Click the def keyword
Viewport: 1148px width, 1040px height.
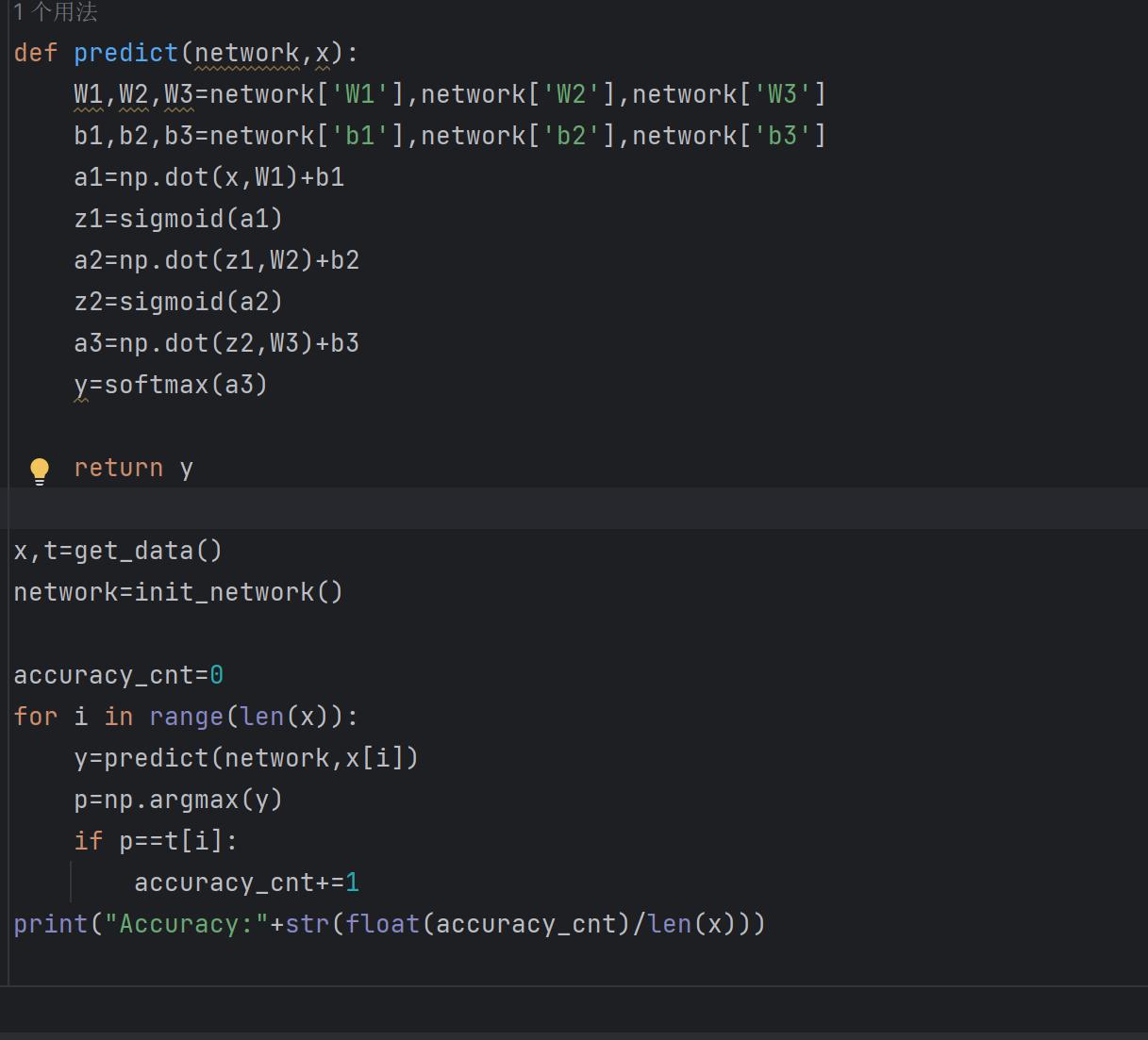click(35, 53)
